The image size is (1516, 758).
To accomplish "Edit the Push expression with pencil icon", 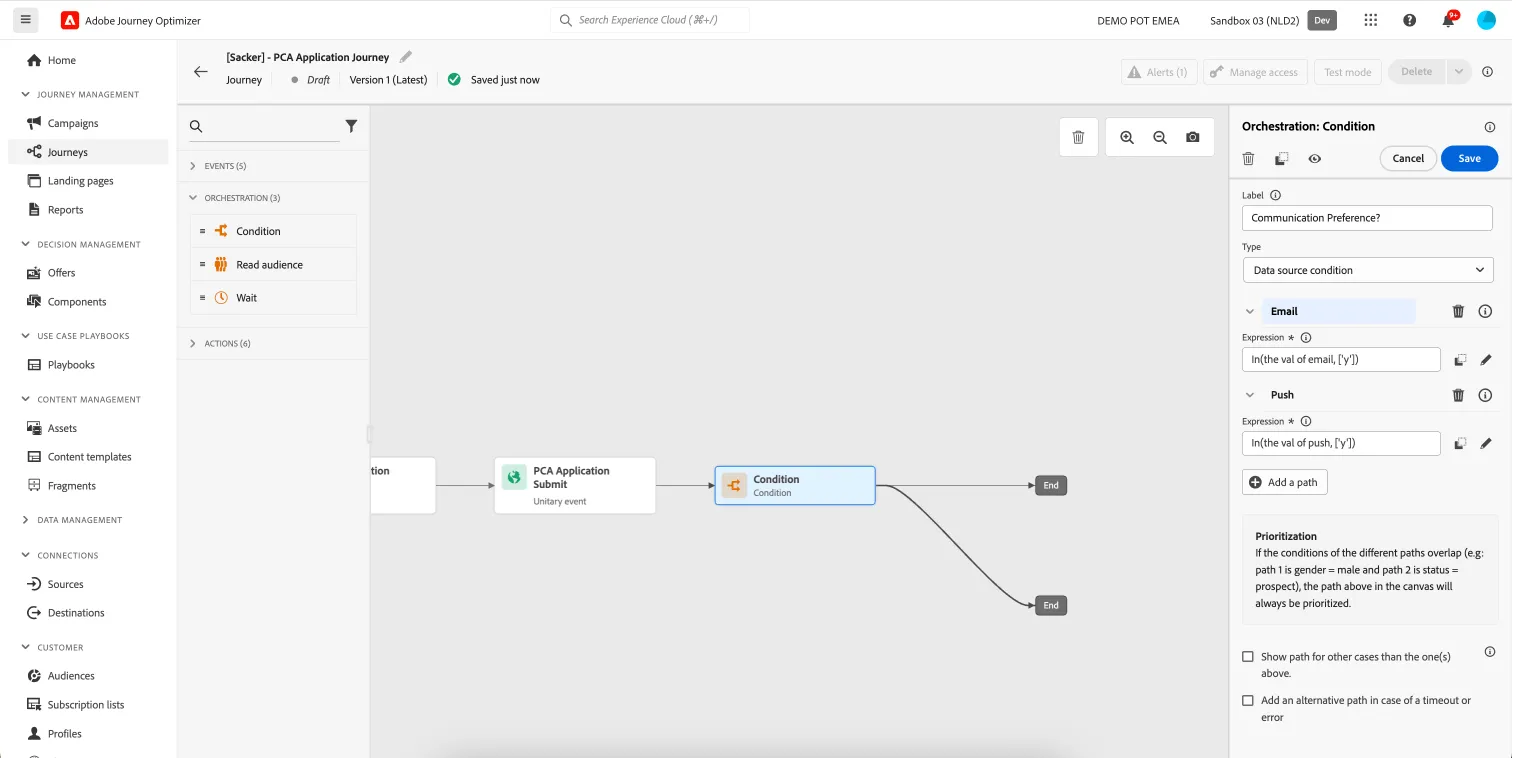I will pyautogui.click(x=1486, y=443).
